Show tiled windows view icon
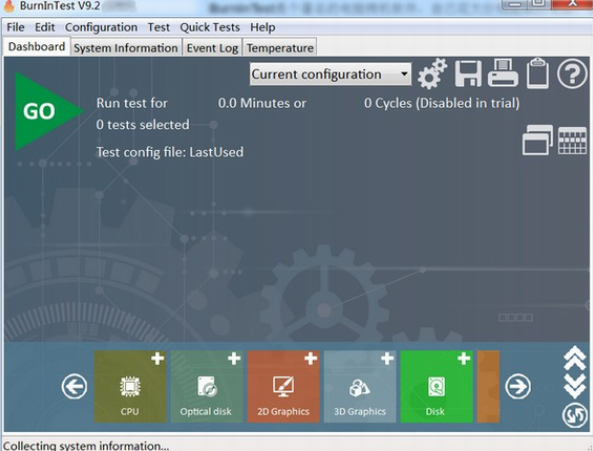 537,140
